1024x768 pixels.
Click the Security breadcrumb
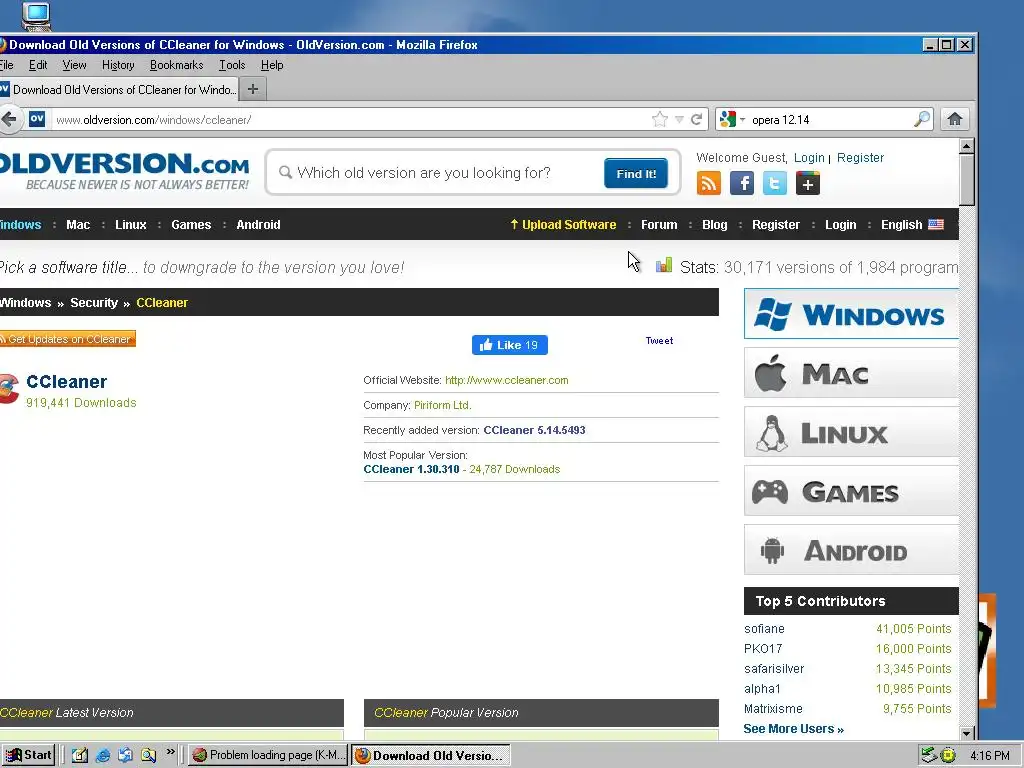[94, 302]
